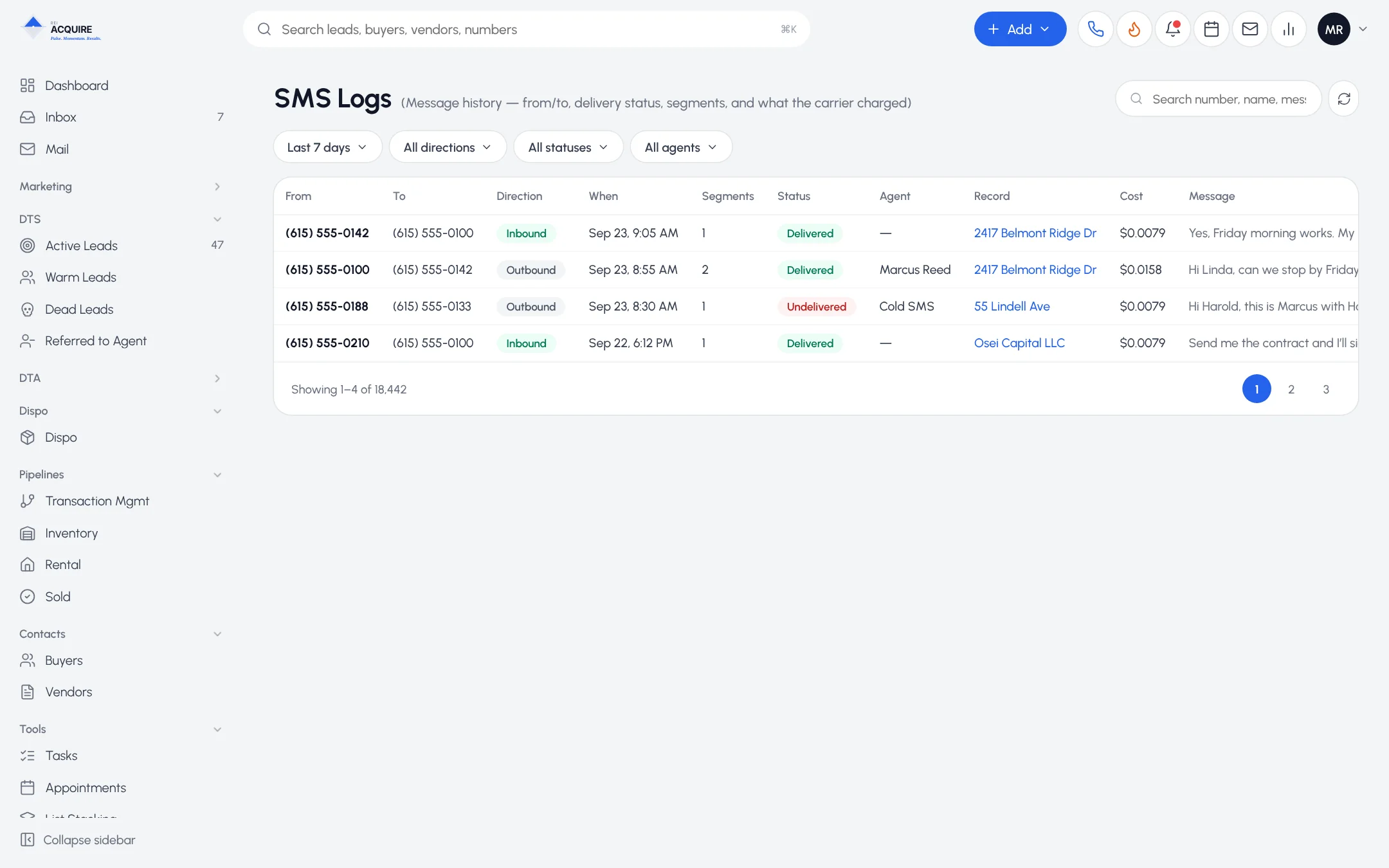This screenshot has height=868, width=1389.
Task: Open the notifications bell
Action: pos(1172,29)
